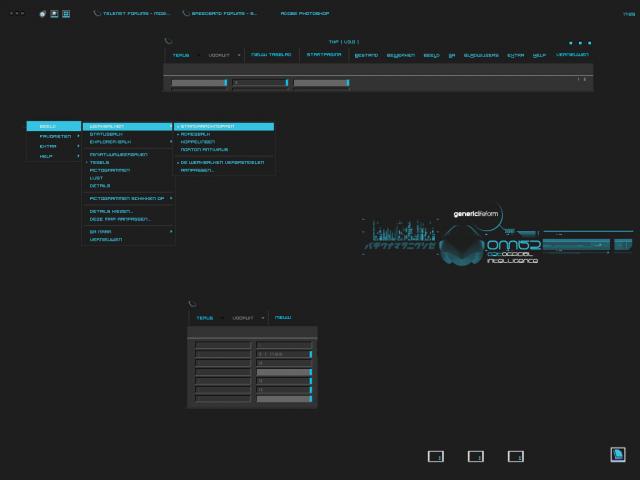640x480 pixels.
Task: Click Nieuw in the lower browser window
Action: point(283,317)
